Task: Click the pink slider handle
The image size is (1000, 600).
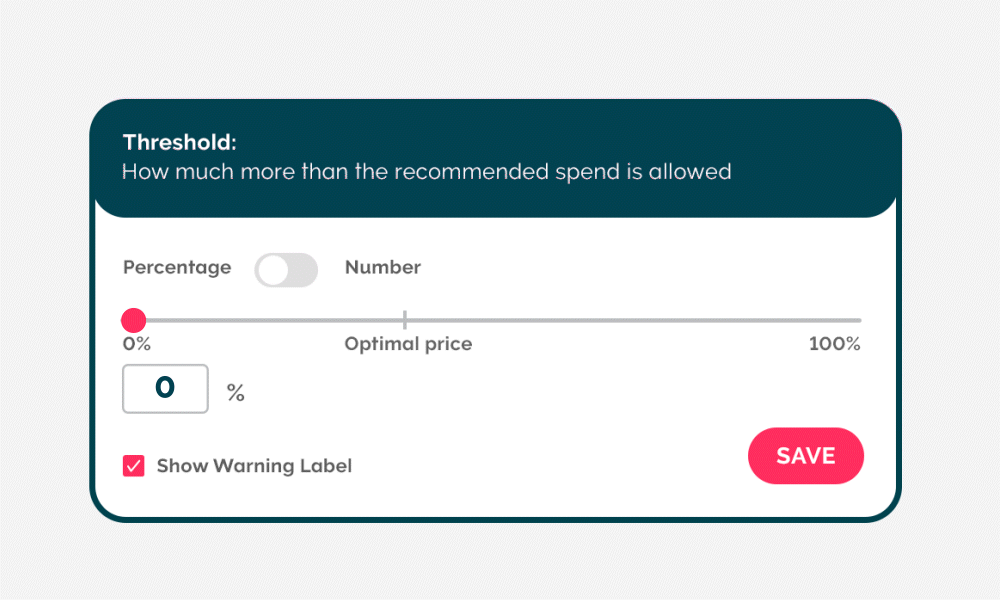Action: pyautogui.click(x=133, y=320)
